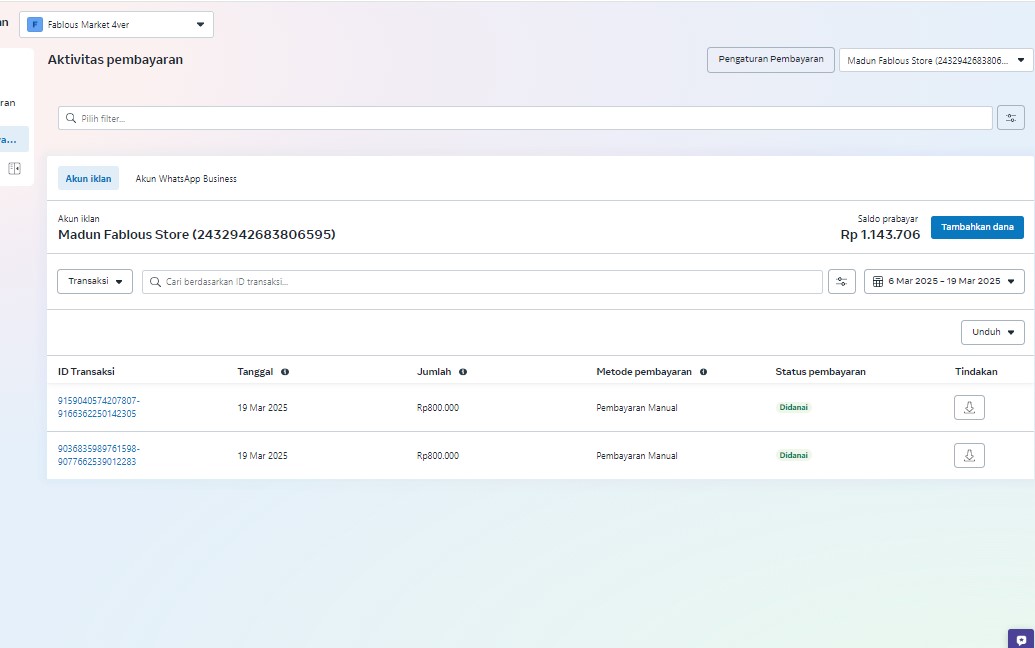Download receipt for the first transaction

[x=969, y=407]
